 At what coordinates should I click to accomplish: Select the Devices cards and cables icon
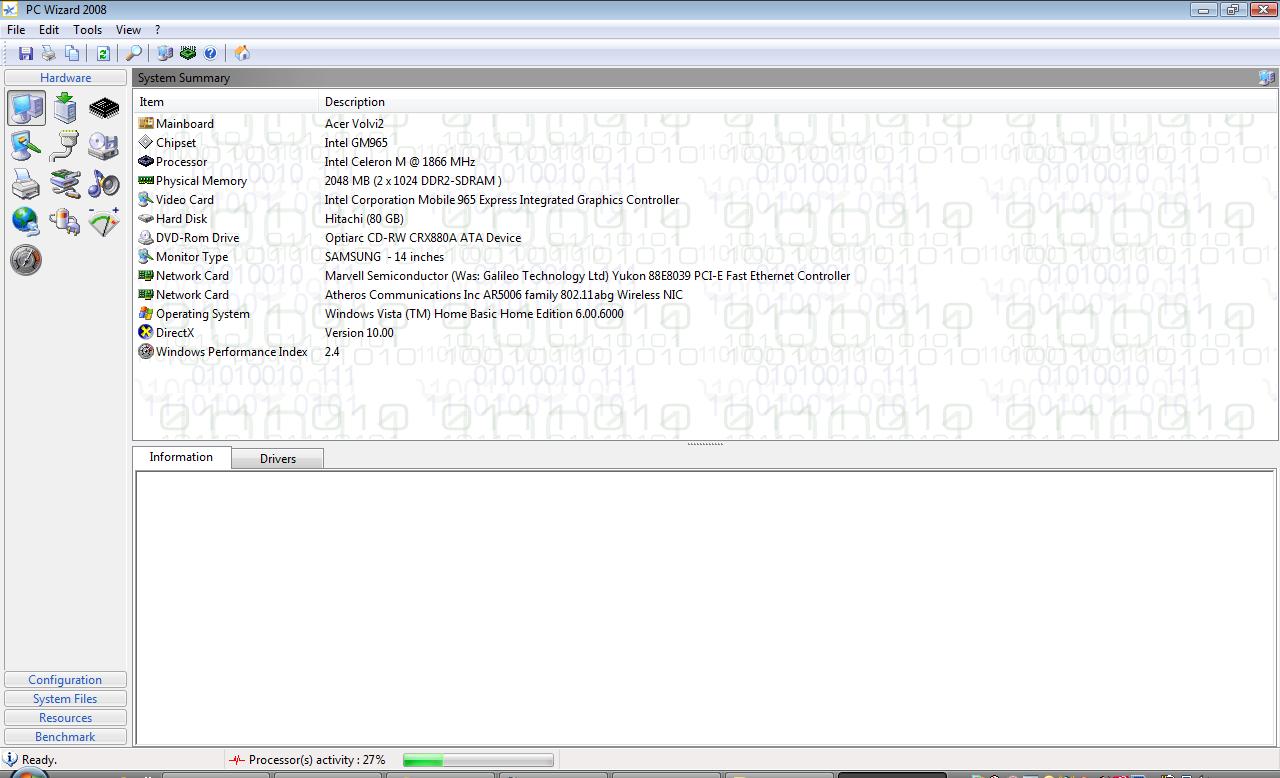[x=65, y=184]
